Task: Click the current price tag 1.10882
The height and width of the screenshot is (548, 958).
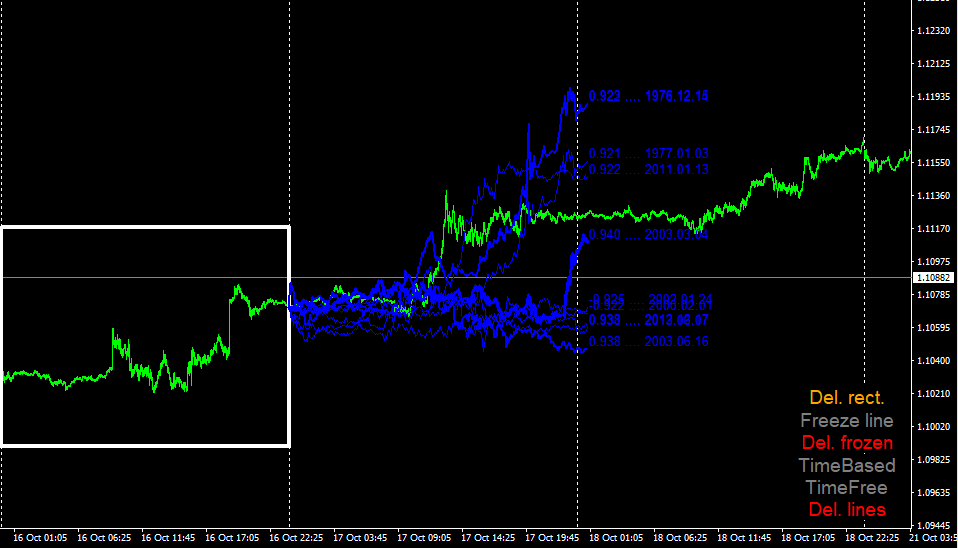Action: (x=934, y=278)
